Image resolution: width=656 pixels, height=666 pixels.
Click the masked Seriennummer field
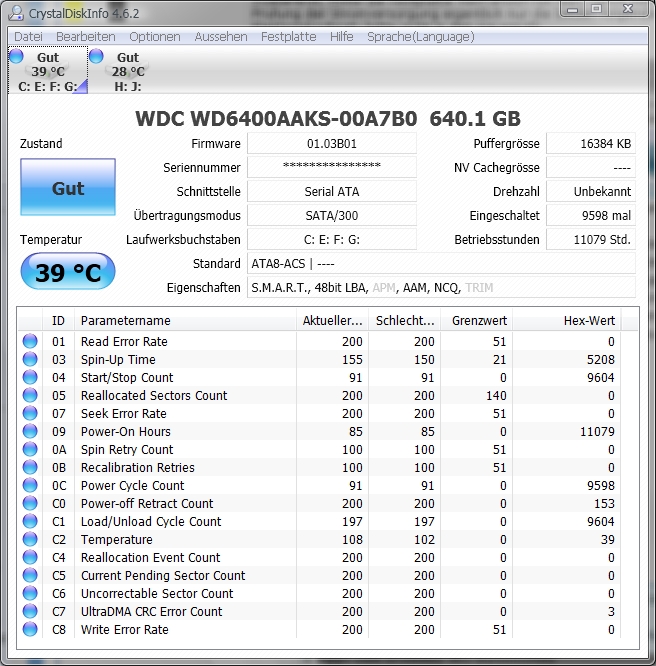point(332,167)
